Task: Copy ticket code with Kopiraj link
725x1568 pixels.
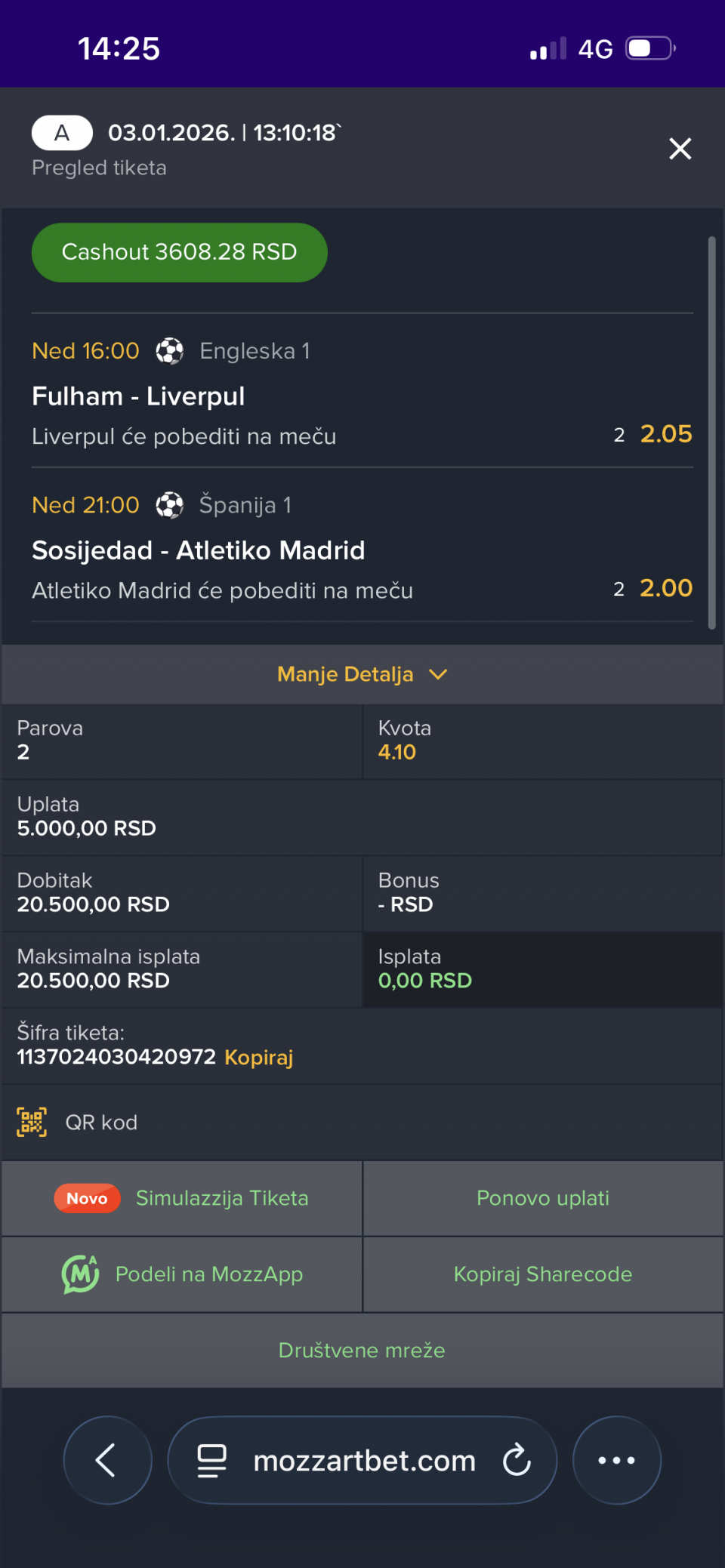Action: tap(258, 1057)
